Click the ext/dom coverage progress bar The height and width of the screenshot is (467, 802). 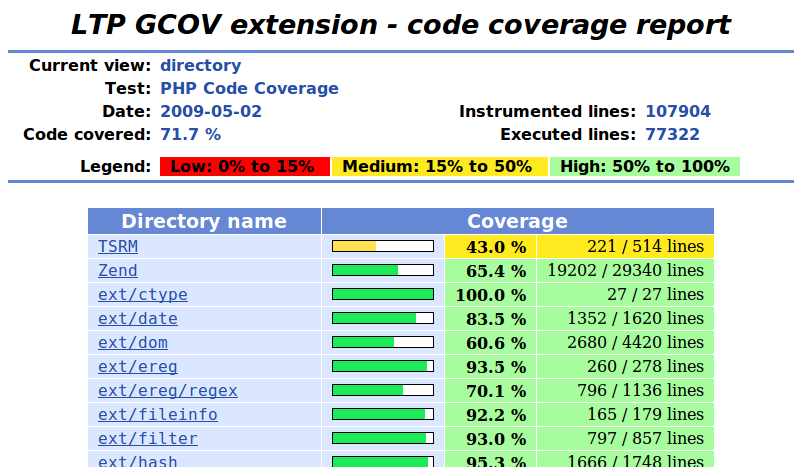tap(383, 343)
